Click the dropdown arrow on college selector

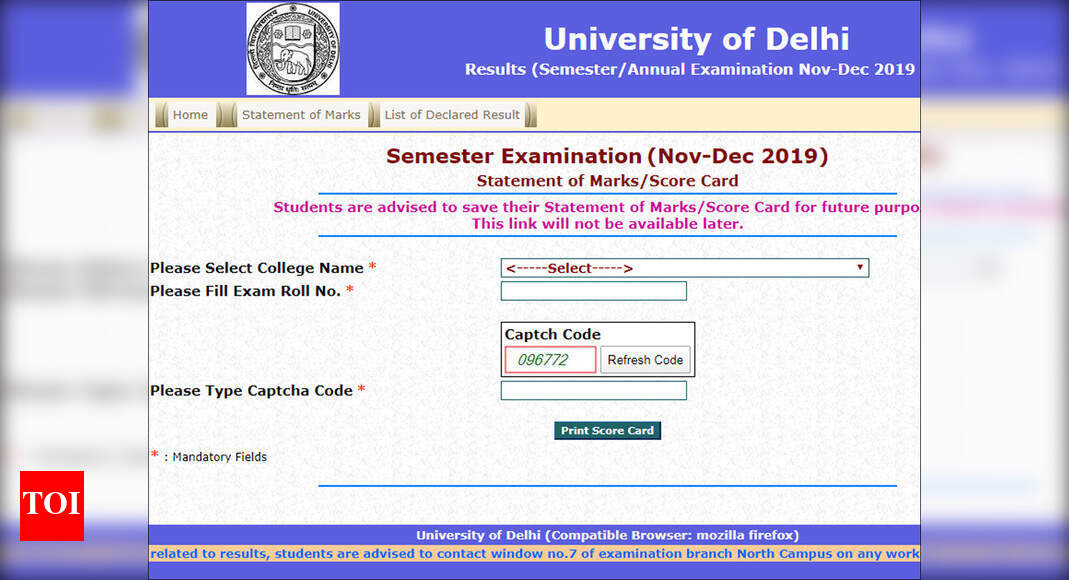(860, 267)
